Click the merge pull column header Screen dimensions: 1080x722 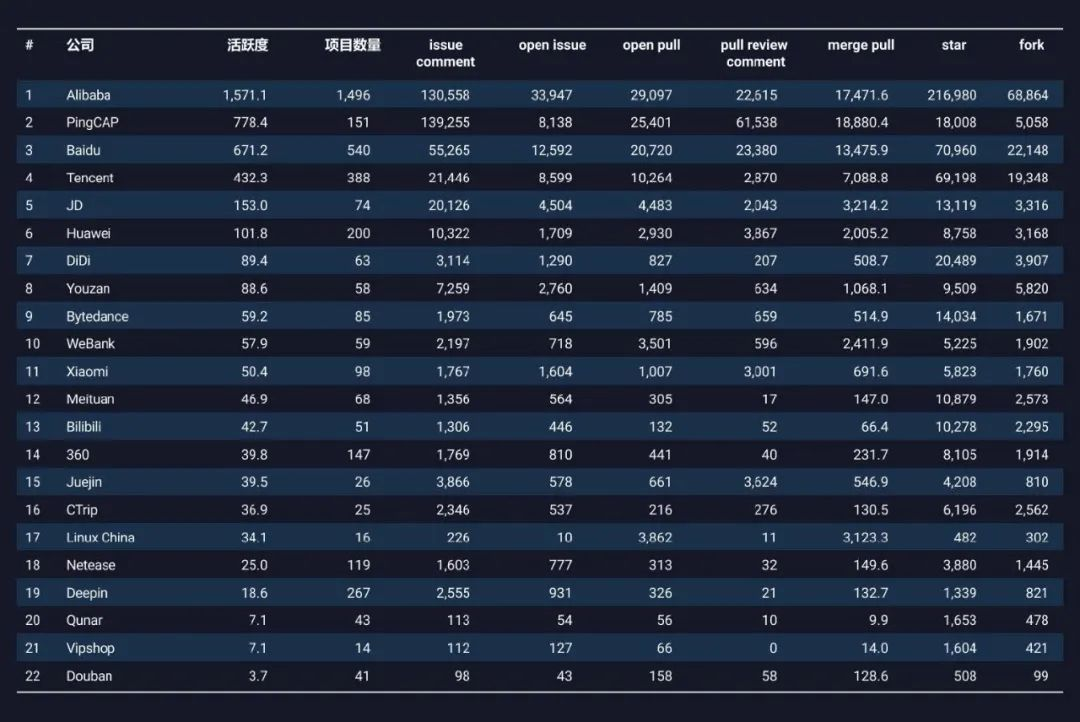click(x=861, y=45)
